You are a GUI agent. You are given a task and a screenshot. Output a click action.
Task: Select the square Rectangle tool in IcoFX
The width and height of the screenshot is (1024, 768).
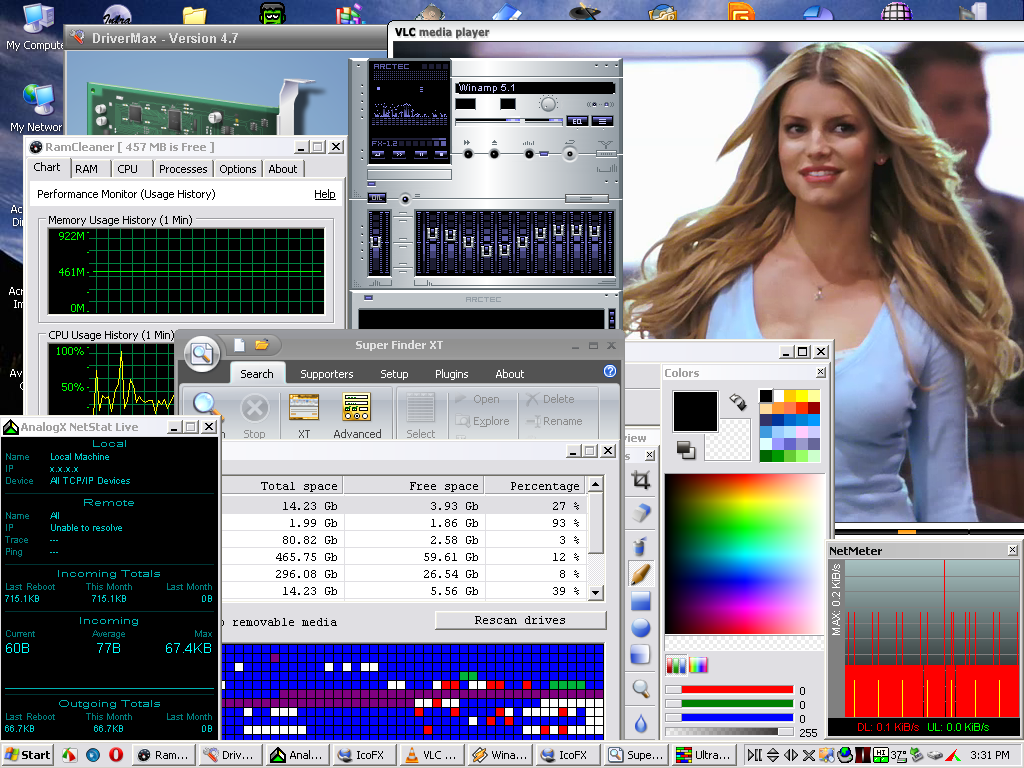(641, 601)
